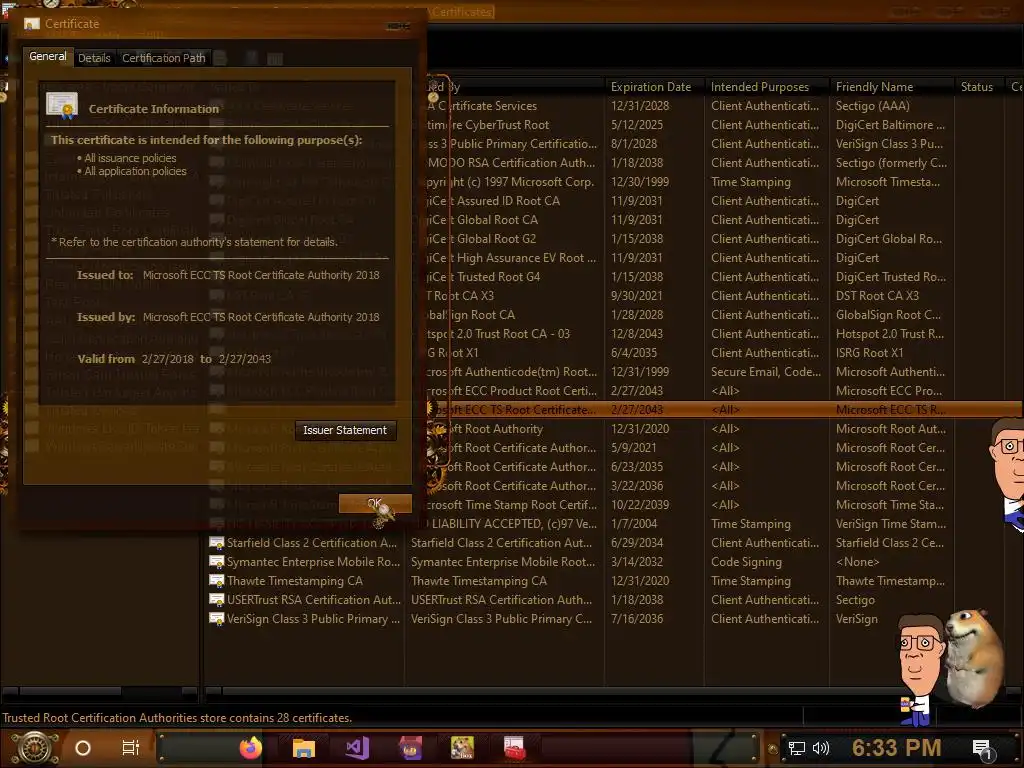Open the notification center icon
The height and width of the screenshot is (768, 1024).
(982, 750)
